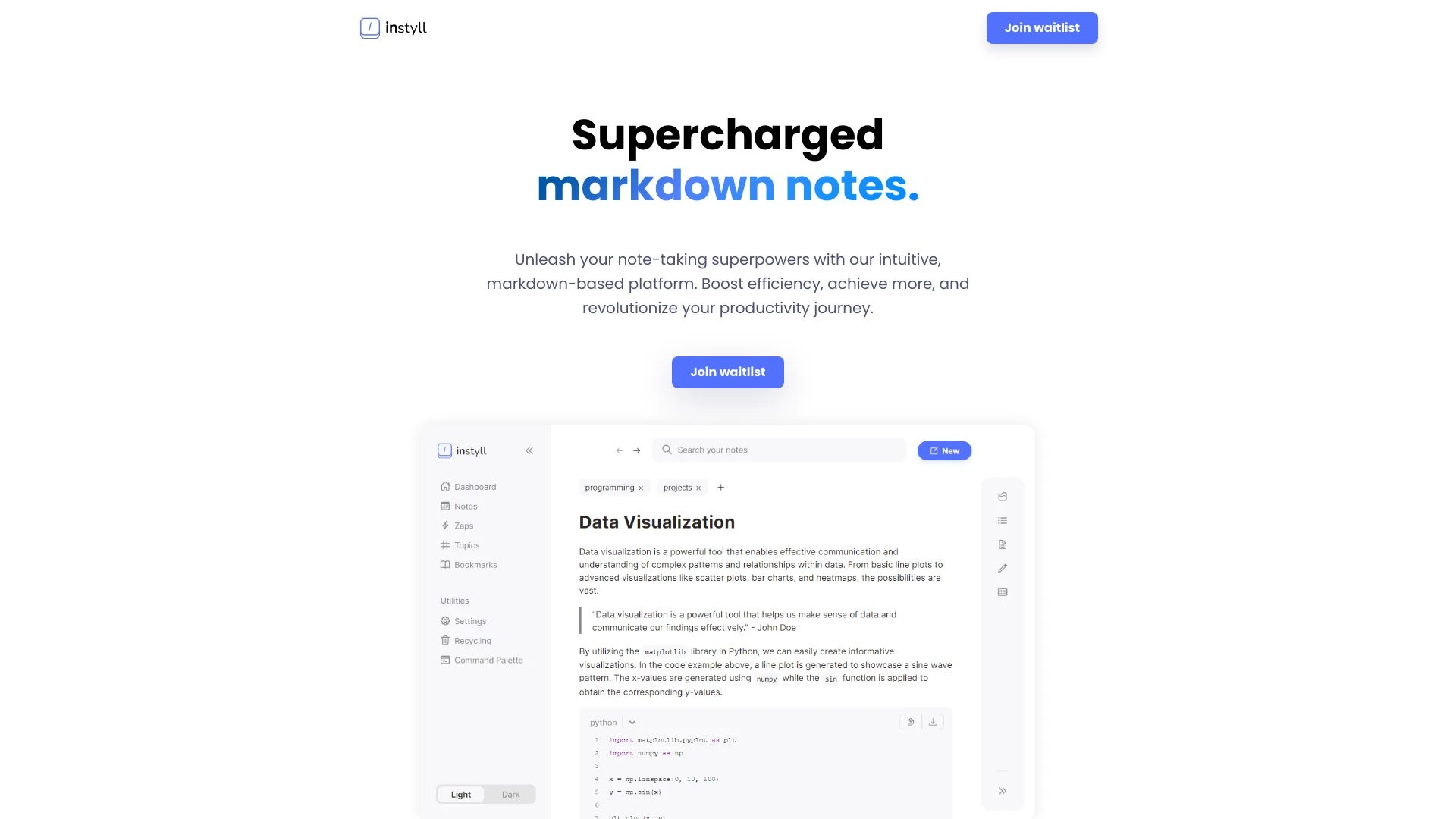Click the Search your notes field
Image resolution: width=1456 pixels, height=819 pixels.
(779, 450)
